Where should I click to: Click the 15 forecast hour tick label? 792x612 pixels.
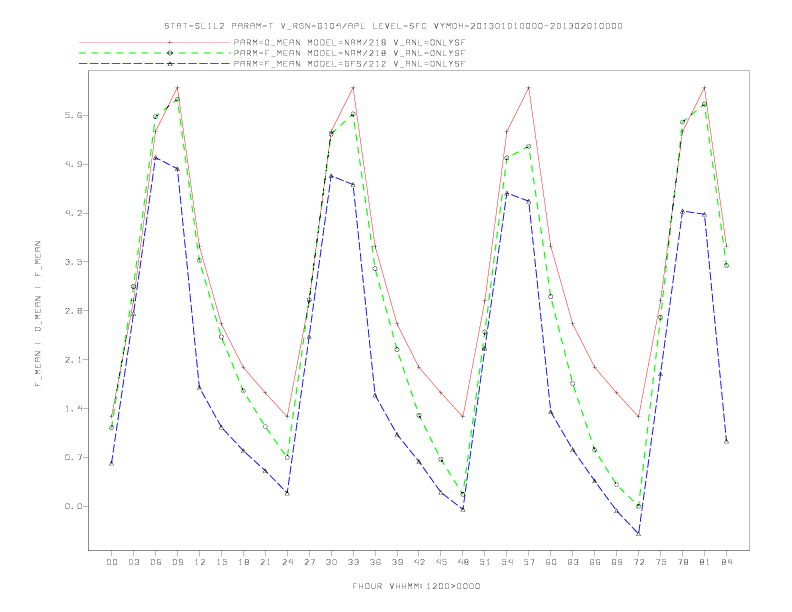pyautogui.click(x=221, y=562)
